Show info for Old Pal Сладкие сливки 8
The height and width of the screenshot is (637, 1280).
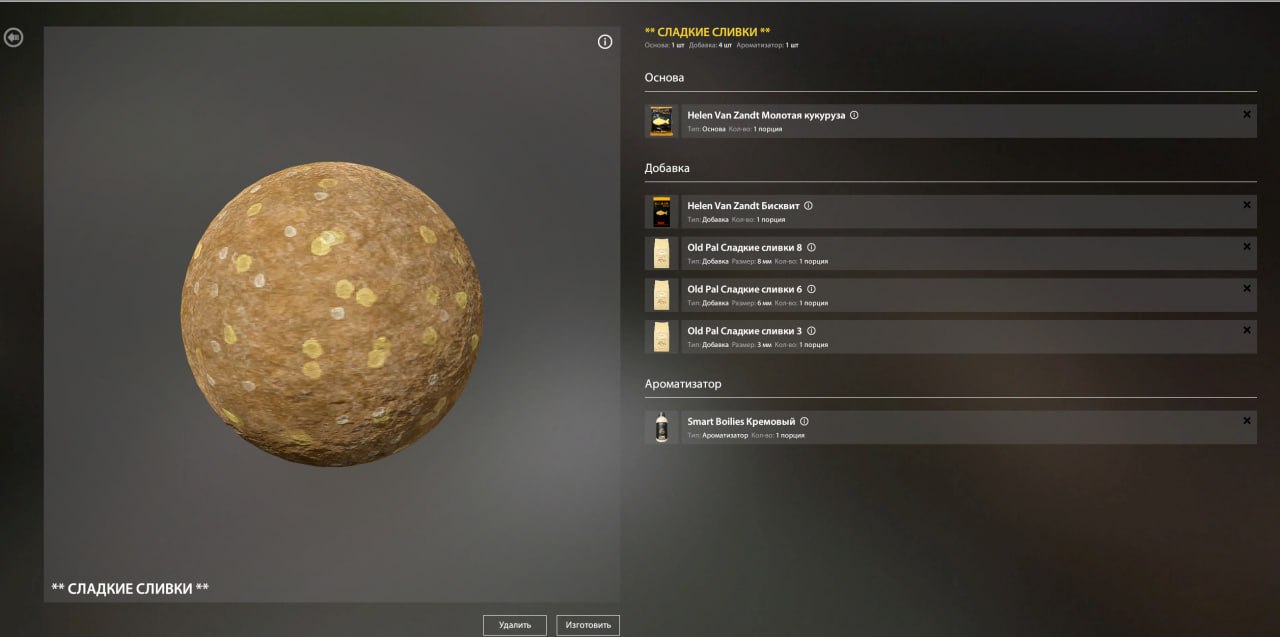pos(811,247)
